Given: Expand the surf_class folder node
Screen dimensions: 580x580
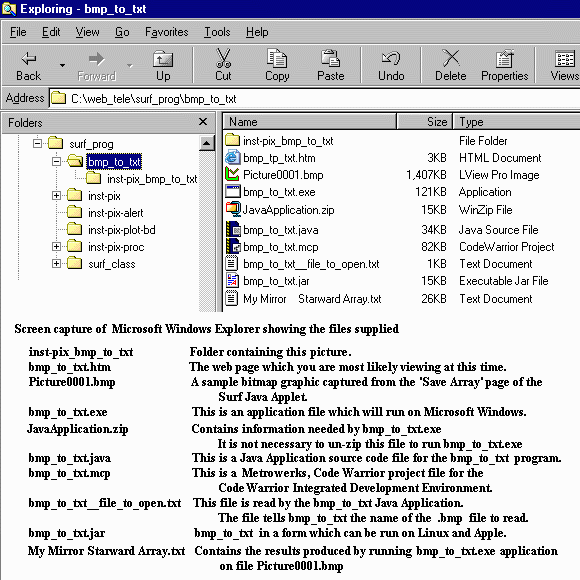Looking at the screenshot, I should click(x=56, y=263).
